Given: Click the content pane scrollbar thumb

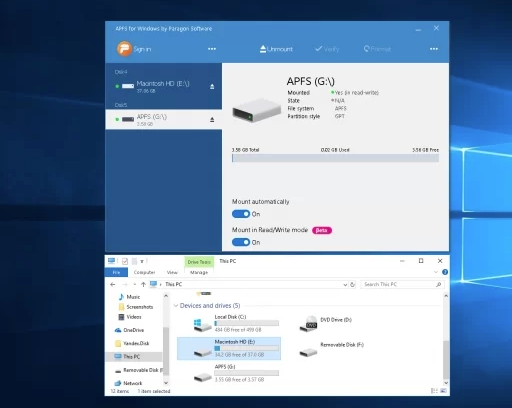Looking at the screenshot, I should click(446, 360).
